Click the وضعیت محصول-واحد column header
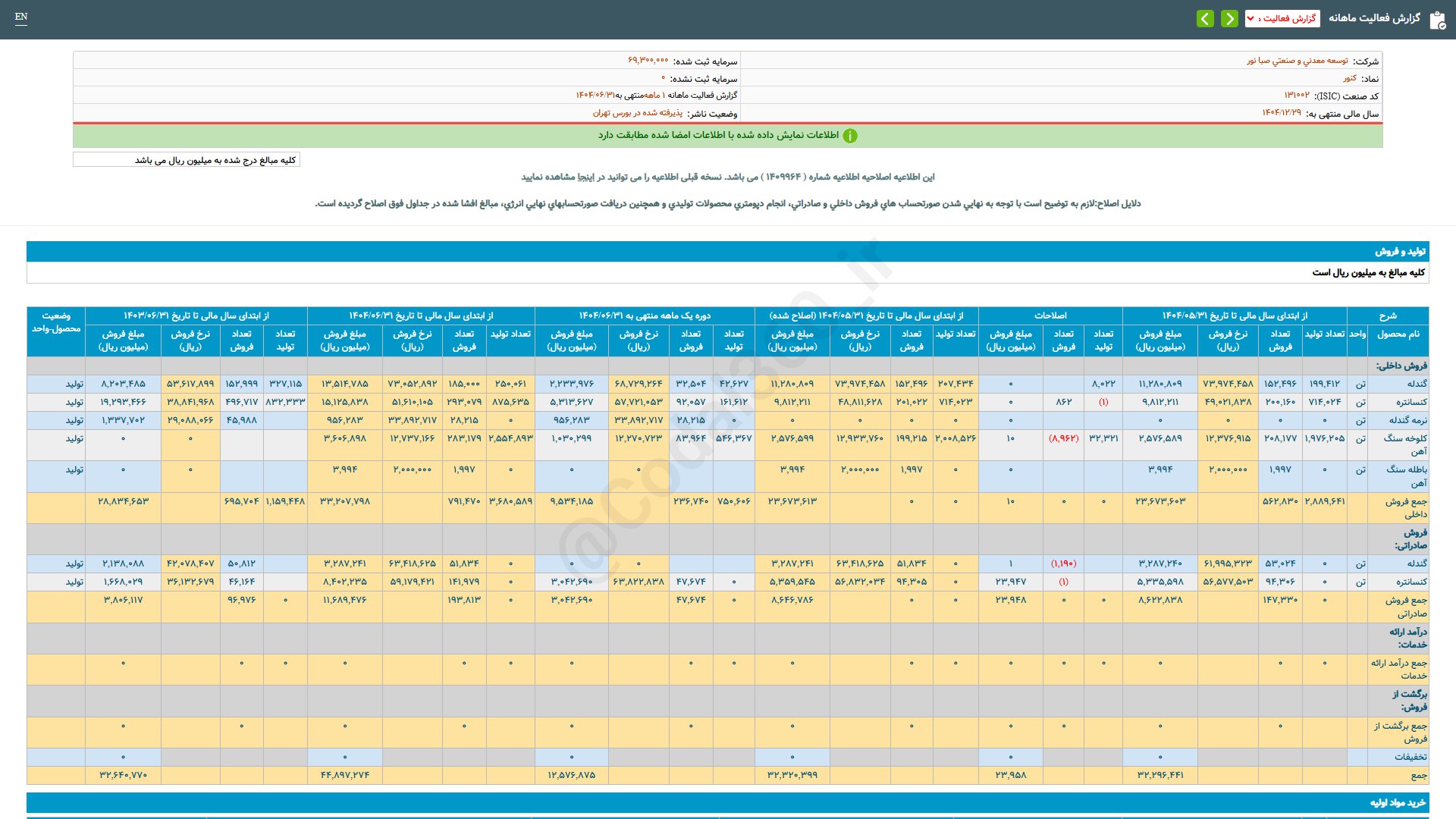Viewport: 1456px width, 819px height. click(56, 322)
